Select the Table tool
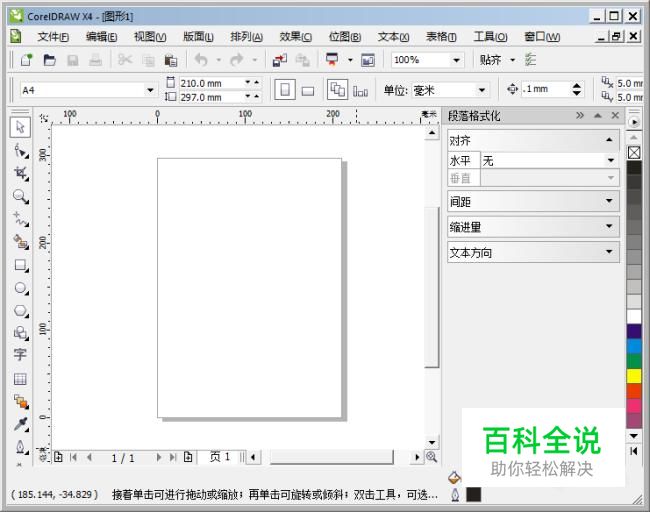The height and width of the screenshot is (512, 650). (x=20, y=379)
